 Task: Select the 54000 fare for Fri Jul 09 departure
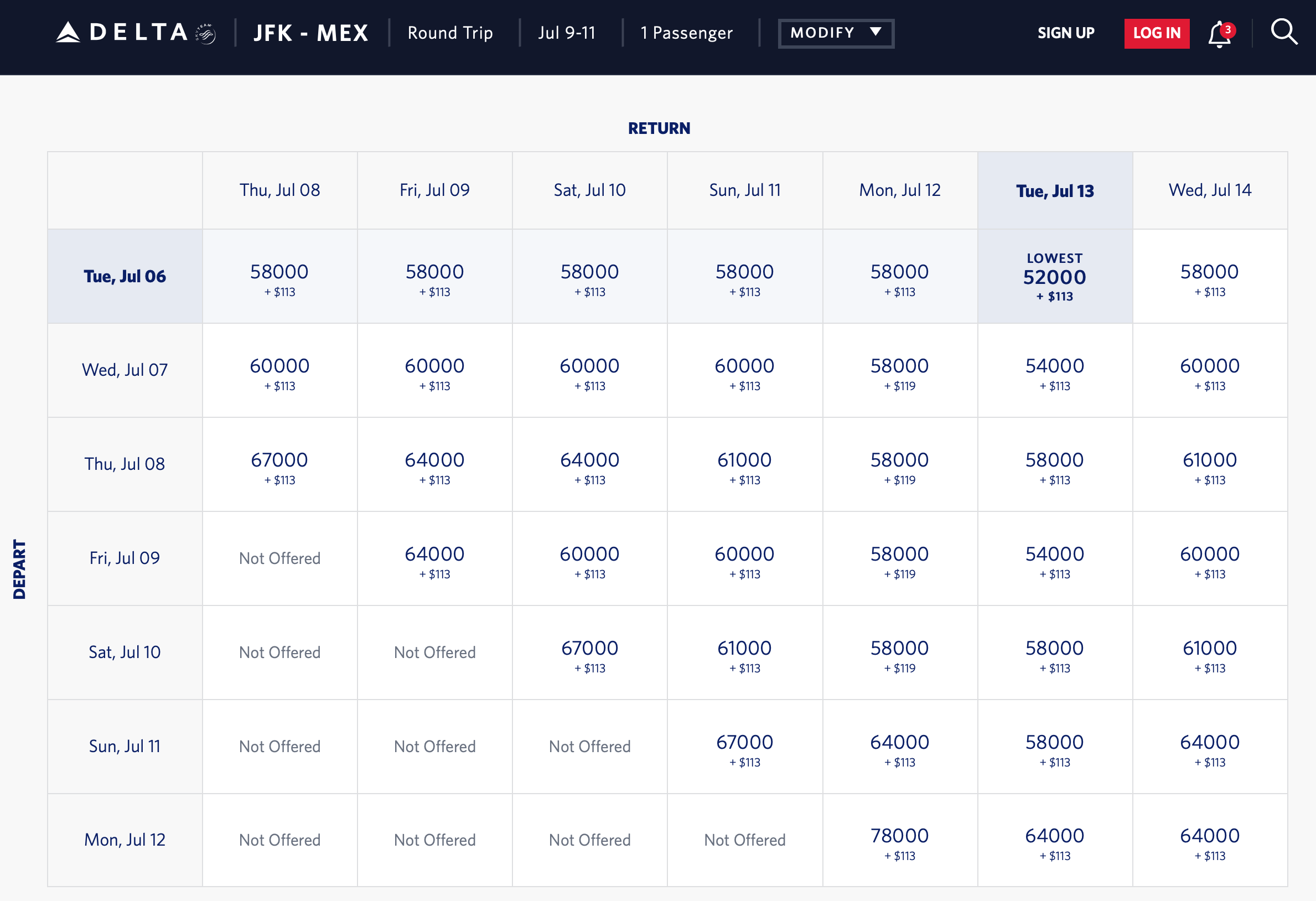1054,560
